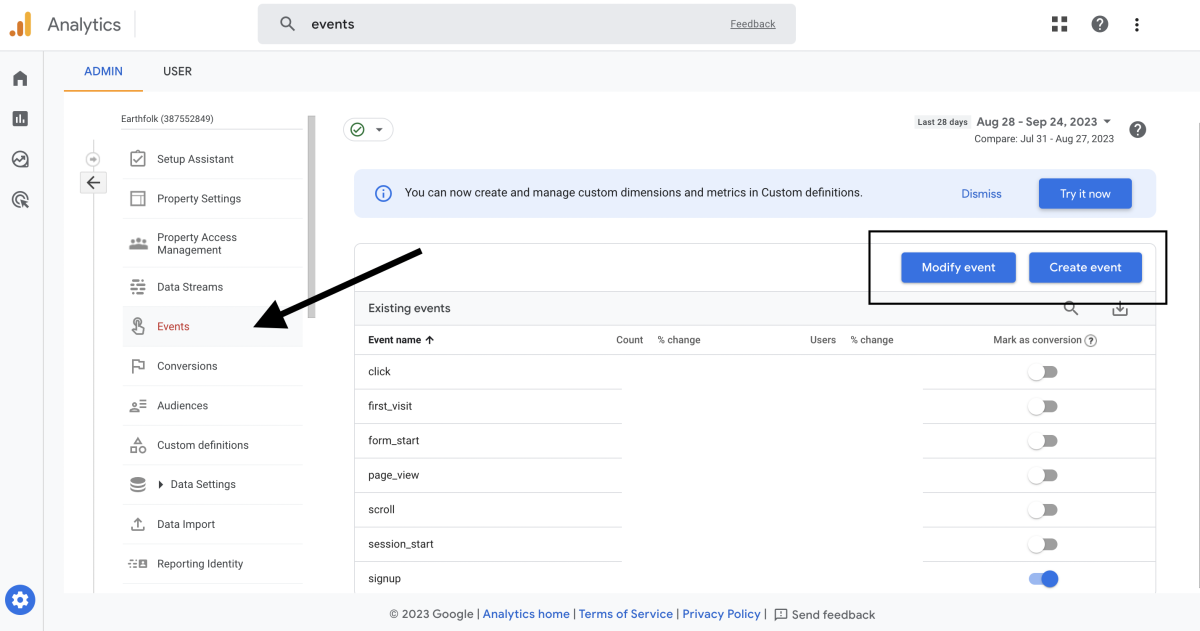Image resolution: width=1200 pixels, height=631 pixels.
Task: Click in the search field containing events
Action: click(527, 24)
